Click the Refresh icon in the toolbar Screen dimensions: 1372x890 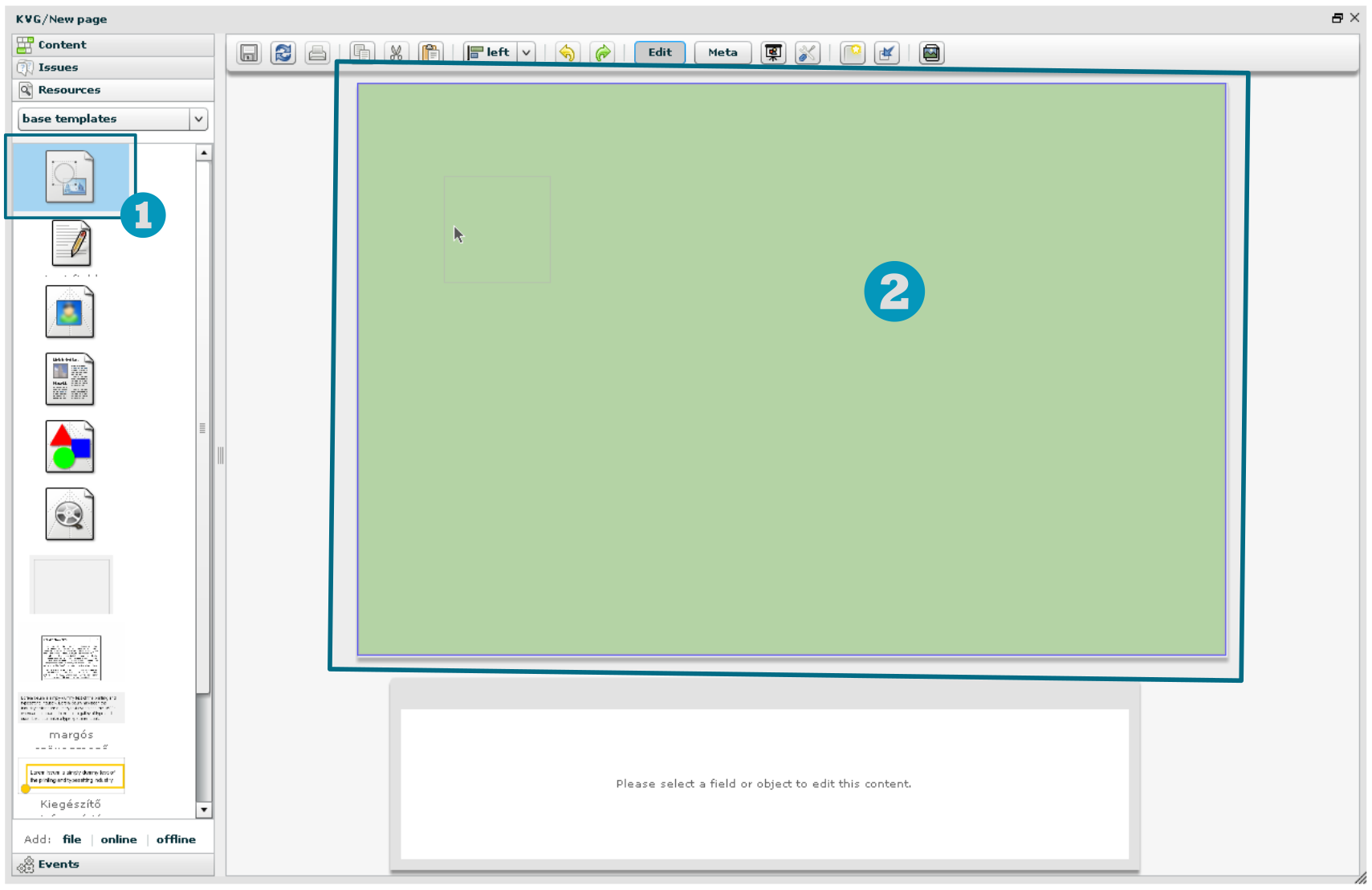click(283, 53)
